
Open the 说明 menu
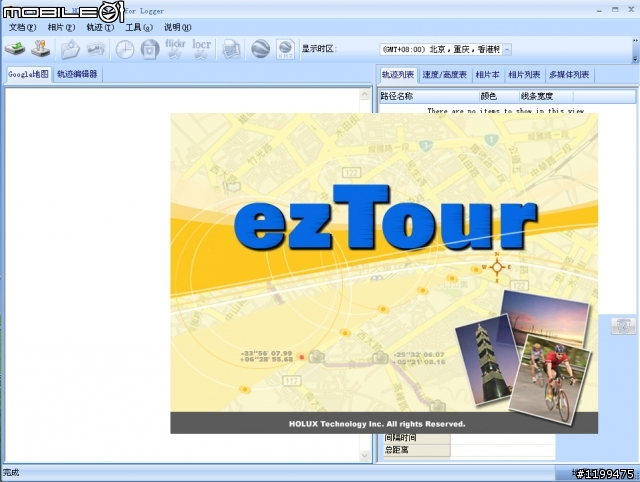click(x=178, y=27)
